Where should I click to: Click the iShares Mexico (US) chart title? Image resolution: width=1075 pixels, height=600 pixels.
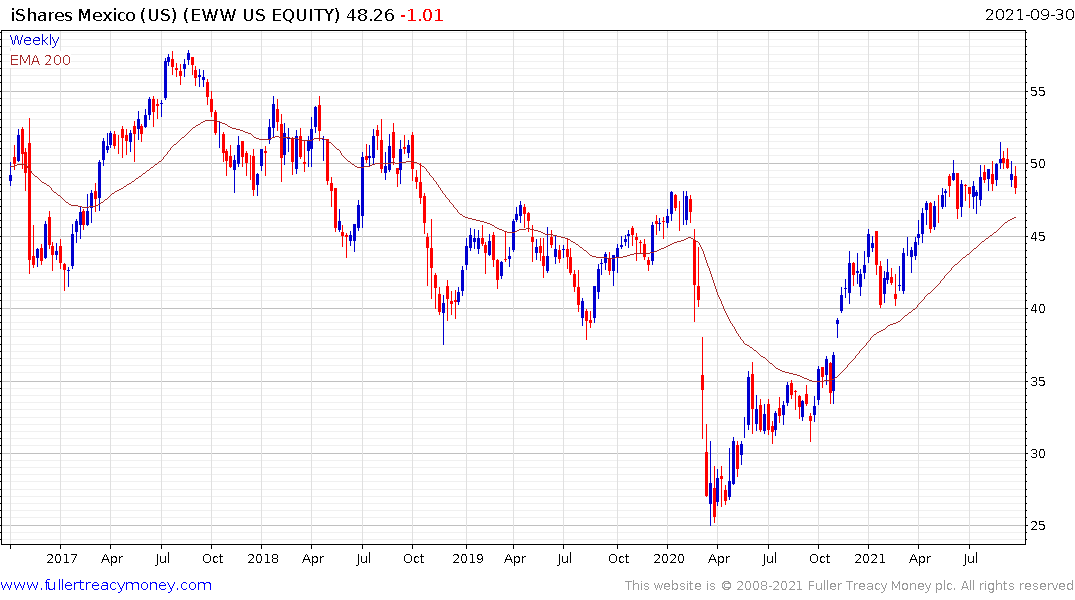(175, 15)
